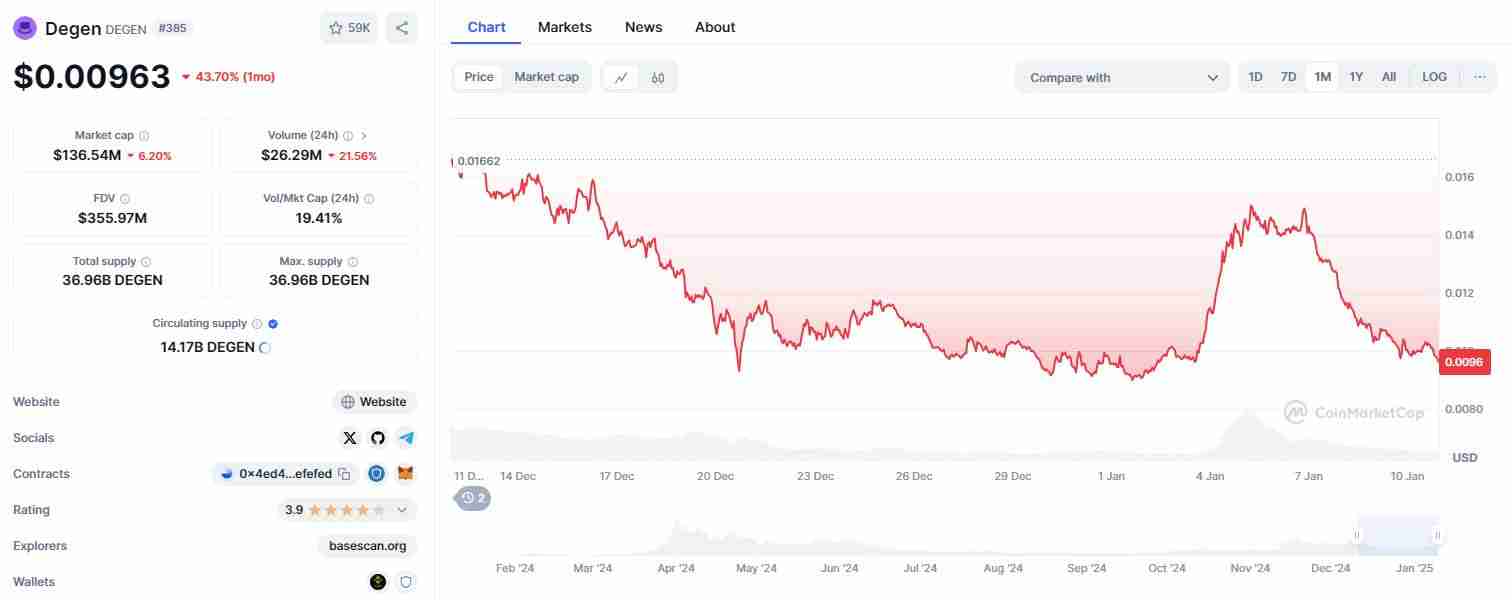Screen dimensions: 1512x600
Task: Select the line chart view icon
Action: pos(621,77)
